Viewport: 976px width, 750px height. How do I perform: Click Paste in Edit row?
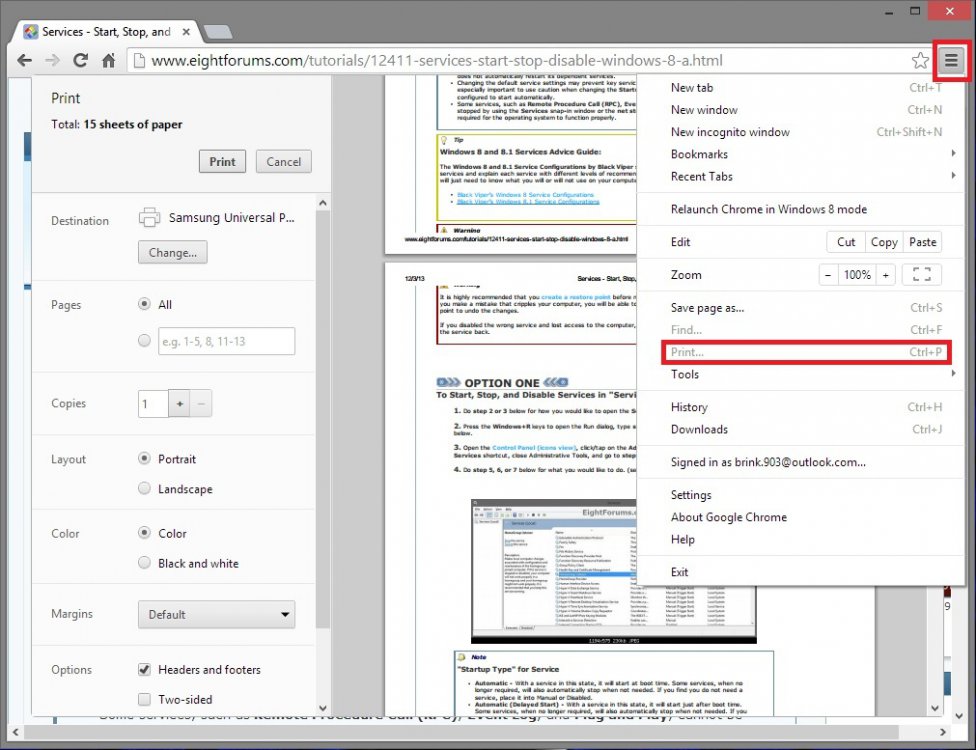click(x=922, y=242)
